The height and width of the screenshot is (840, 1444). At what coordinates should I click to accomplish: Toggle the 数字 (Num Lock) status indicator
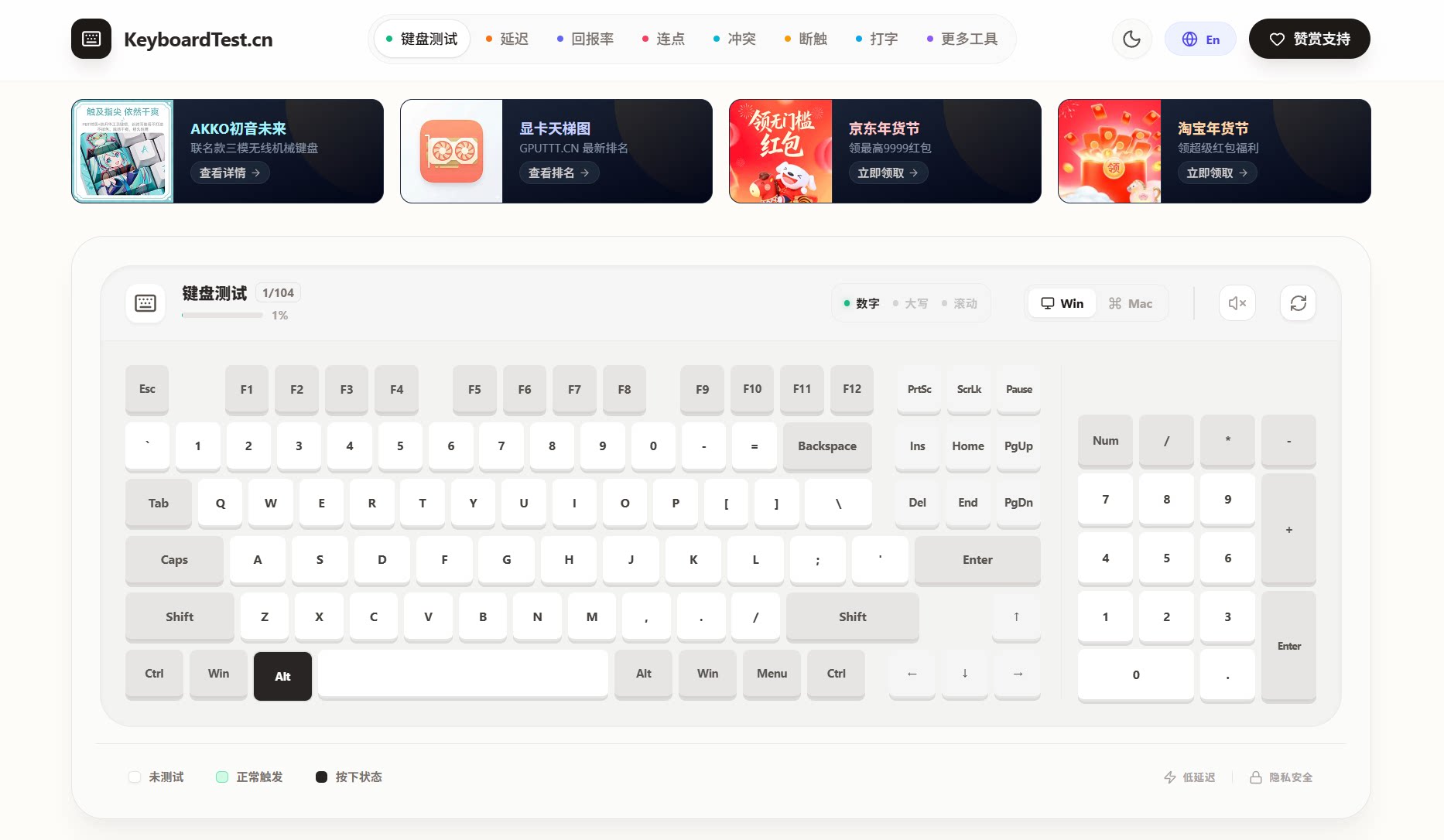pyautogui.click(x=861, y=303)
